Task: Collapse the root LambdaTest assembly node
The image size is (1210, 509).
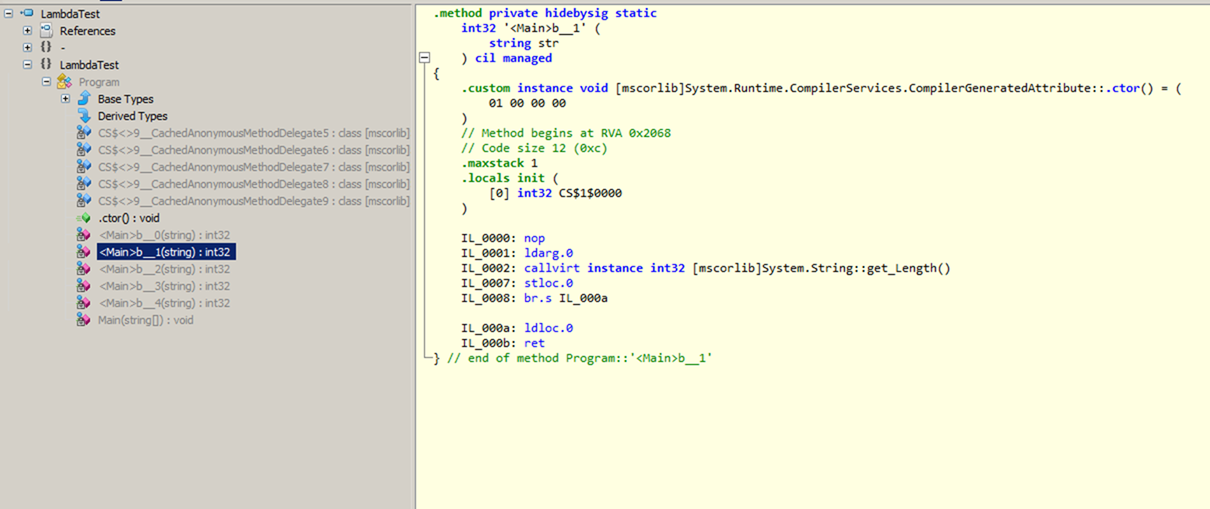Action: point(9,14)
